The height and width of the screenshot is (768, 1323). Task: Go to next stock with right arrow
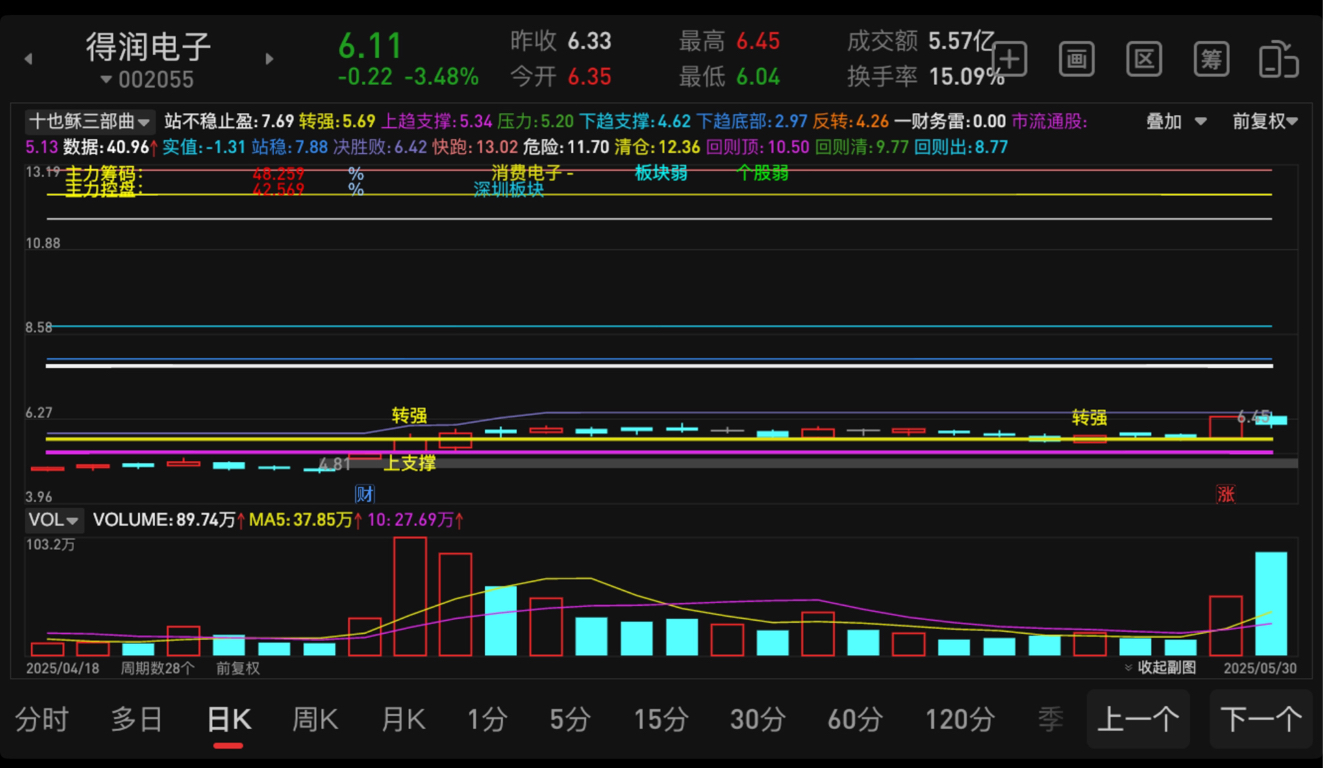[269, 59]
